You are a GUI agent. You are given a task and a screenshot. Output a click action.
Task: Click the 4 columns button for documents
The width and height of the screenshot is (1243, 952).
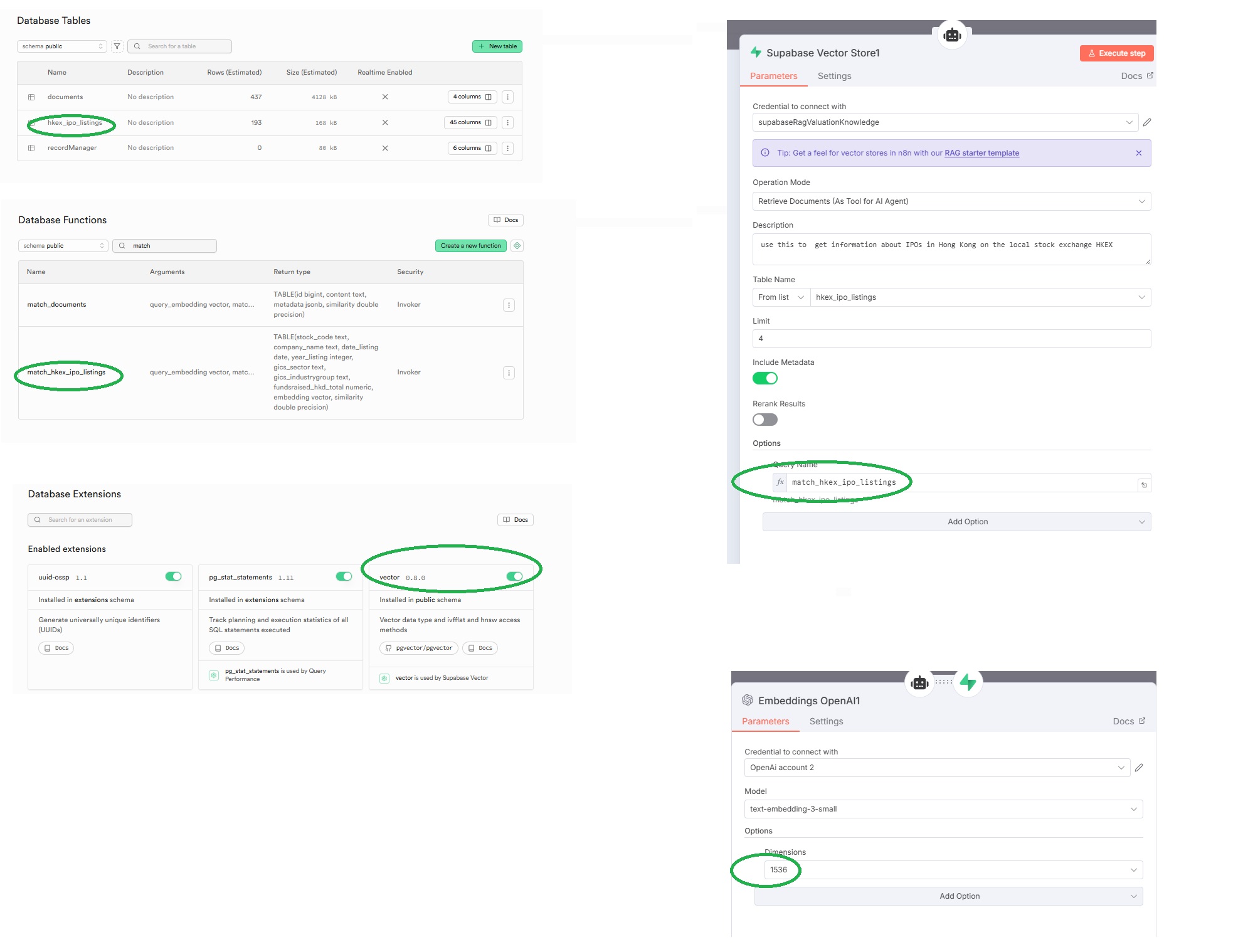coord(472,97)
